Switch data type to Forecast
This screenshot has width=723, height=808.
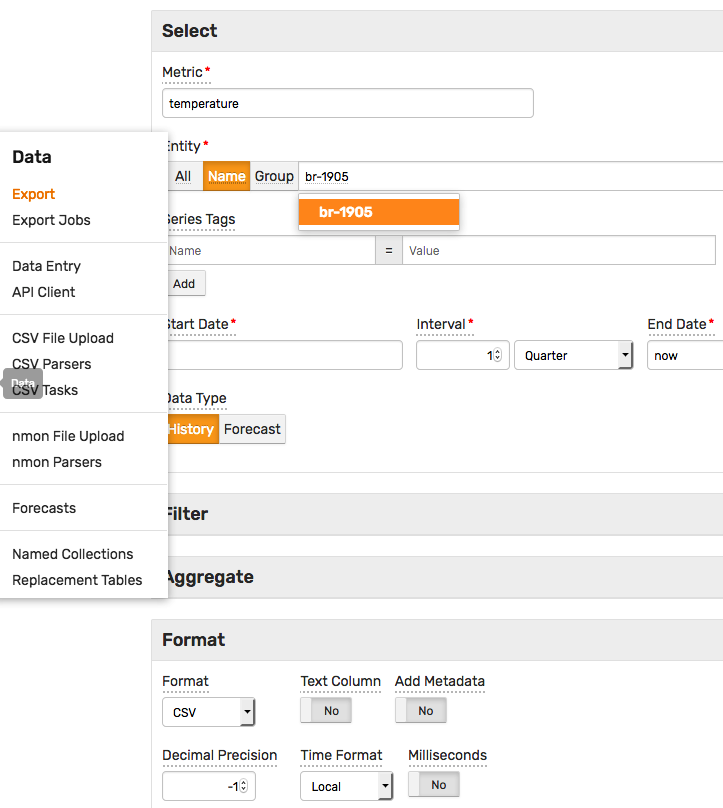pyautogui.click(x=252, y=429)
